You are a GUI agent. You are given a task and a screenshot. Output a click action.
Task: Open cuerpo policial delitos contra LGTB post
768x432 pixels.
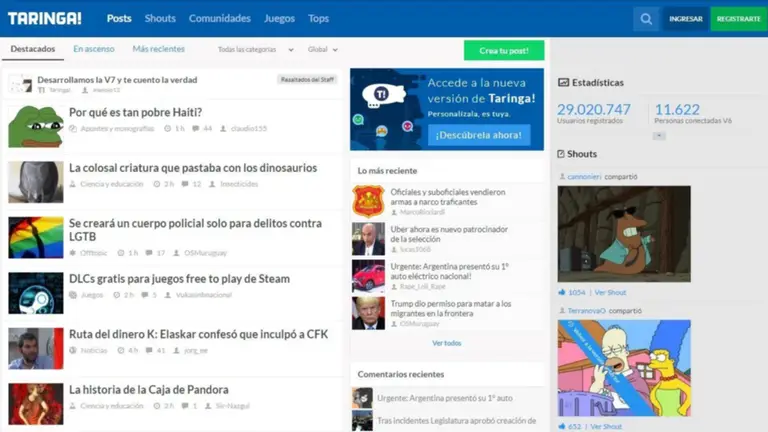coord(195,230)
